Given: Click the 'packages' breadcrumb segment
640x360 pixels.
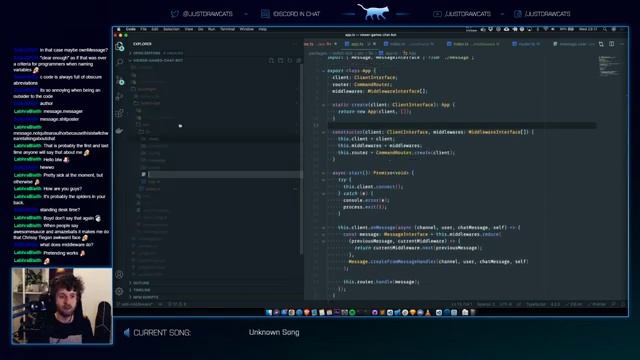Looking at the screenshot, I should pos(318,53).
